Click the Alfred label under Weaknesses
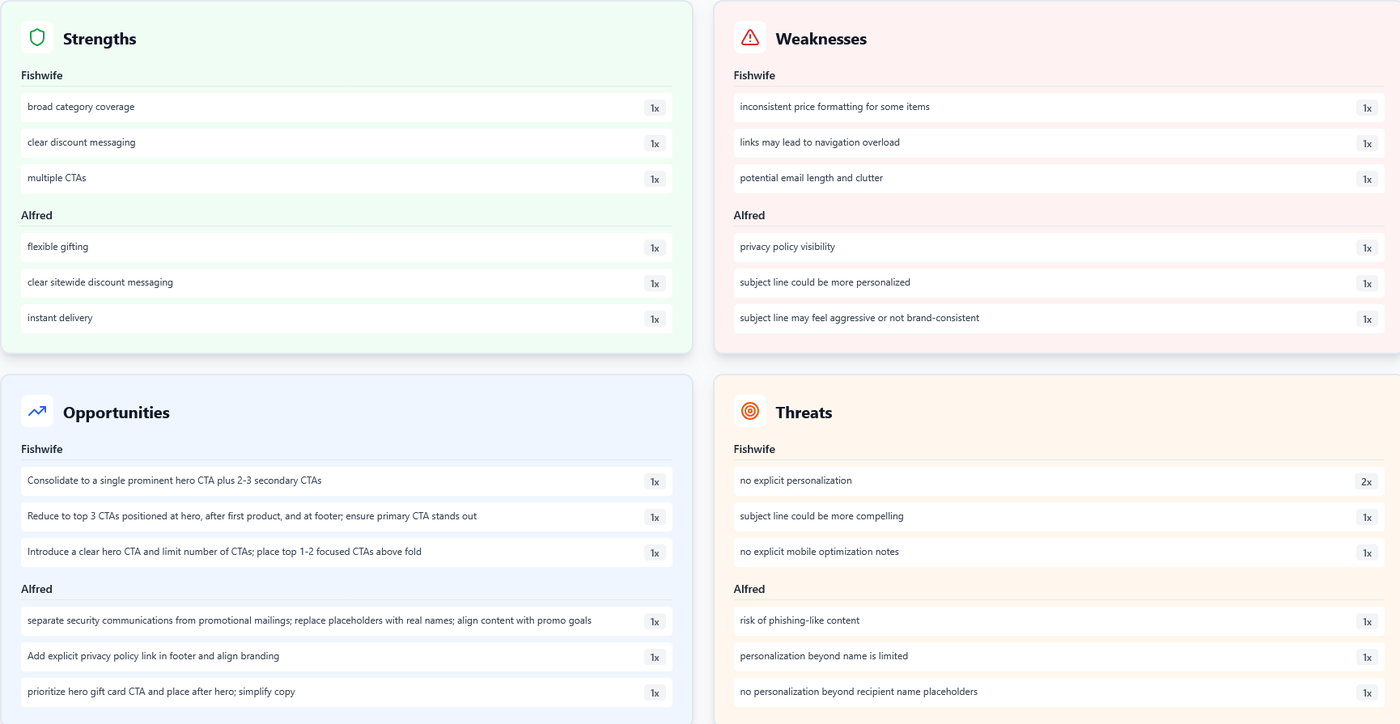Screen dimensions: 1400x724 pyautogui.click(x=749, y=216)
